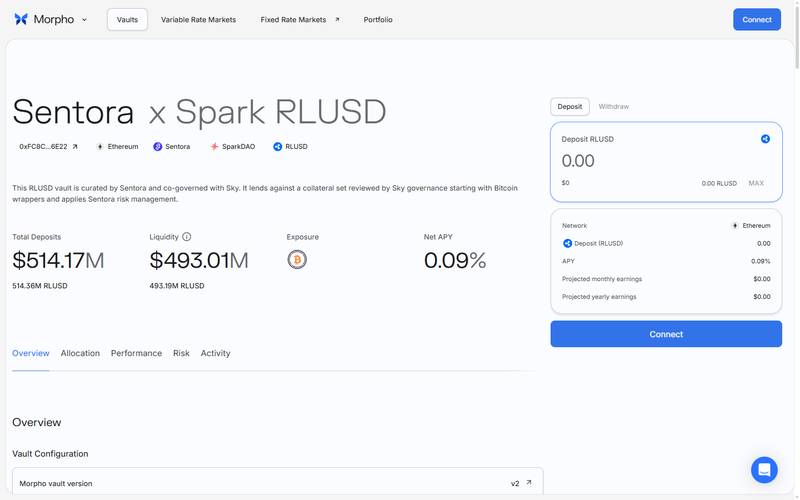The image size is (800, 500).
Task: Click the SparkDAO star icon
Action: coord(214,146)
